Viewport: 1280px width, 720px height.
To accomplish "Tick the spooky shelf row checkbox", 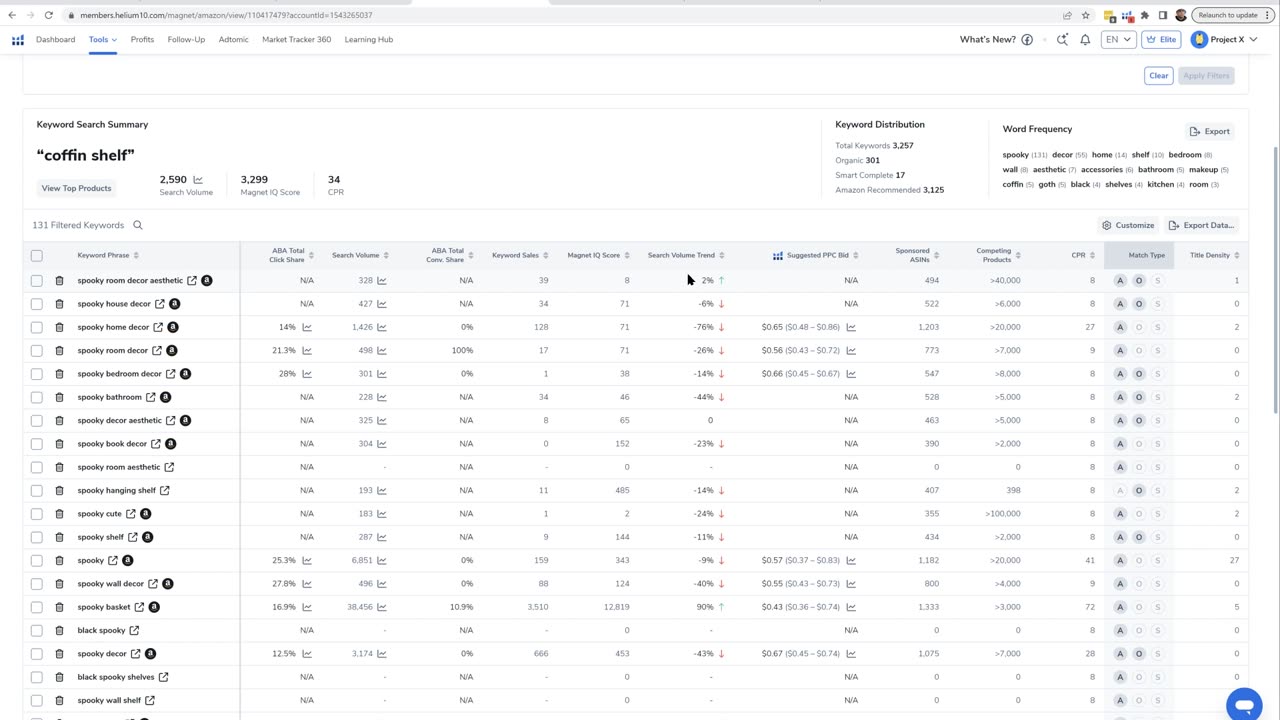I will click(37, 537).
